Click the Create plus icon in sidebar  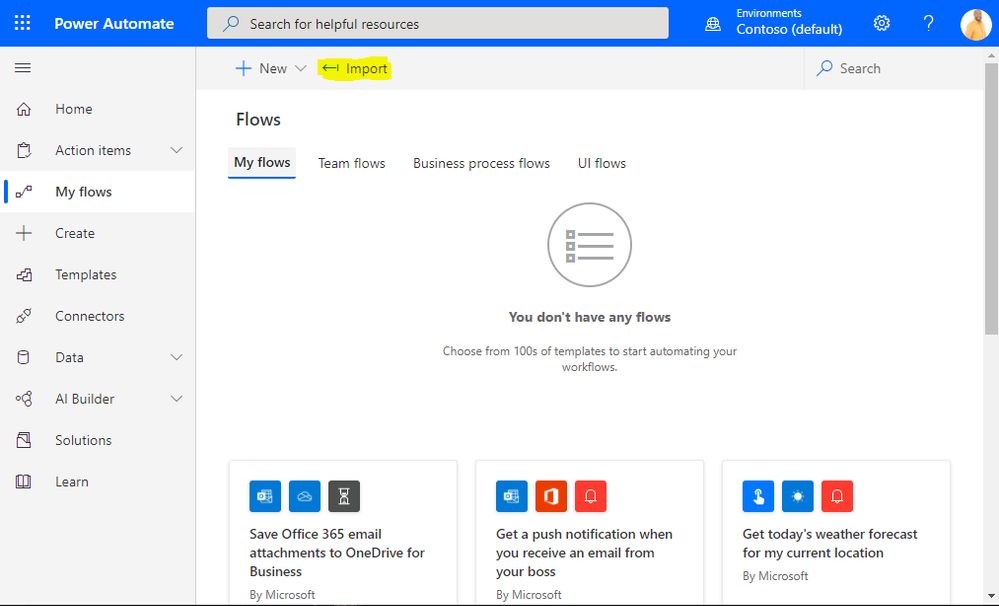(x=24, y=233)
